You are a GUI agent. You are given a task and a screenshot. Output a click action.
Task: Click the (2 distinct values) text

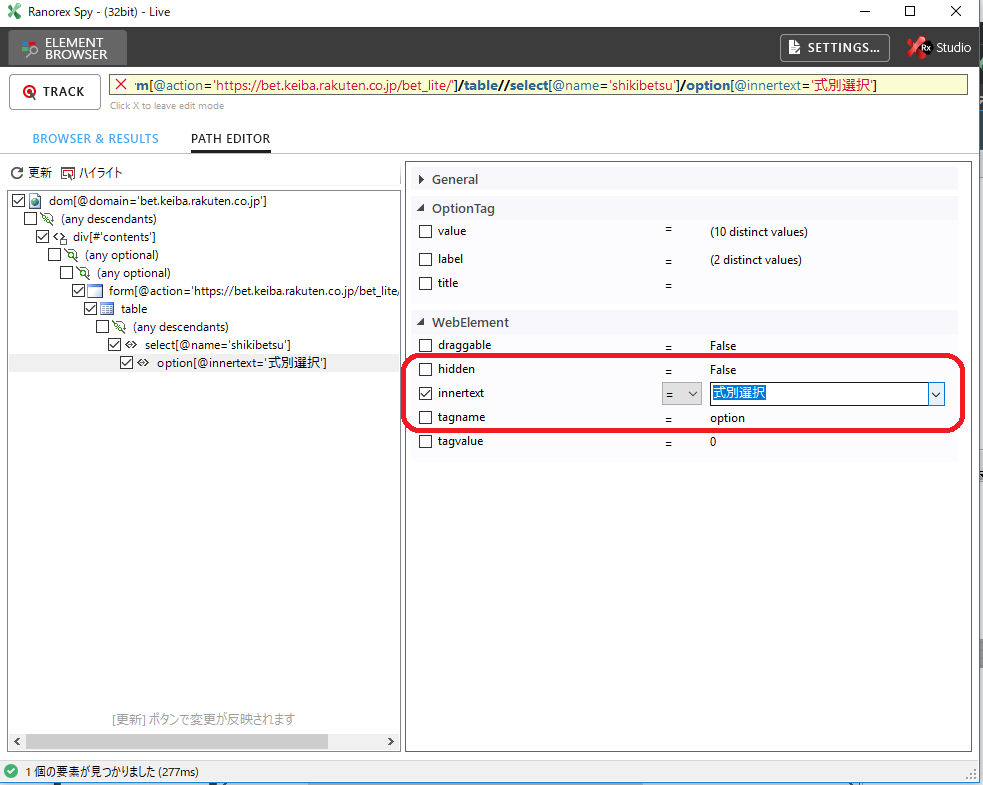point(755,260)
